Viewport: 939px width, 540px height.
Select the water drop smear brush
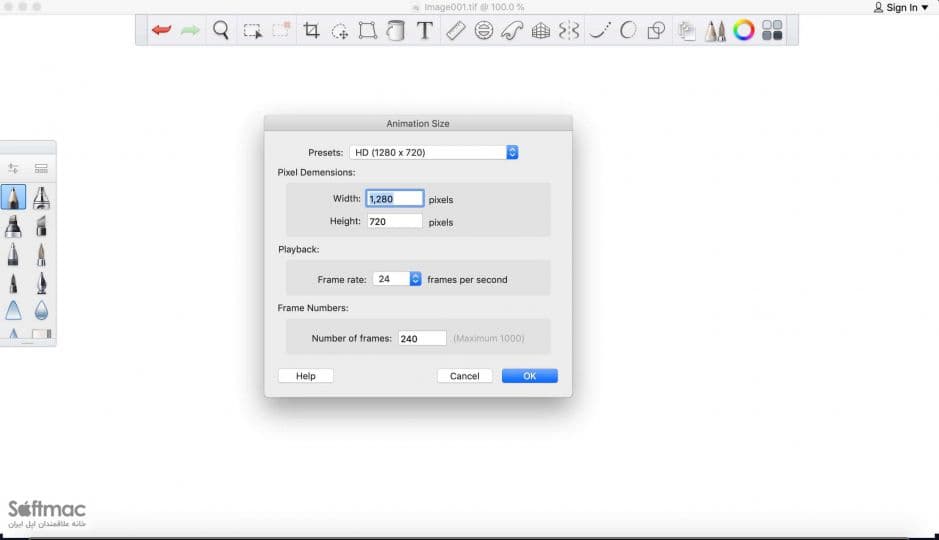click(41, 310)
